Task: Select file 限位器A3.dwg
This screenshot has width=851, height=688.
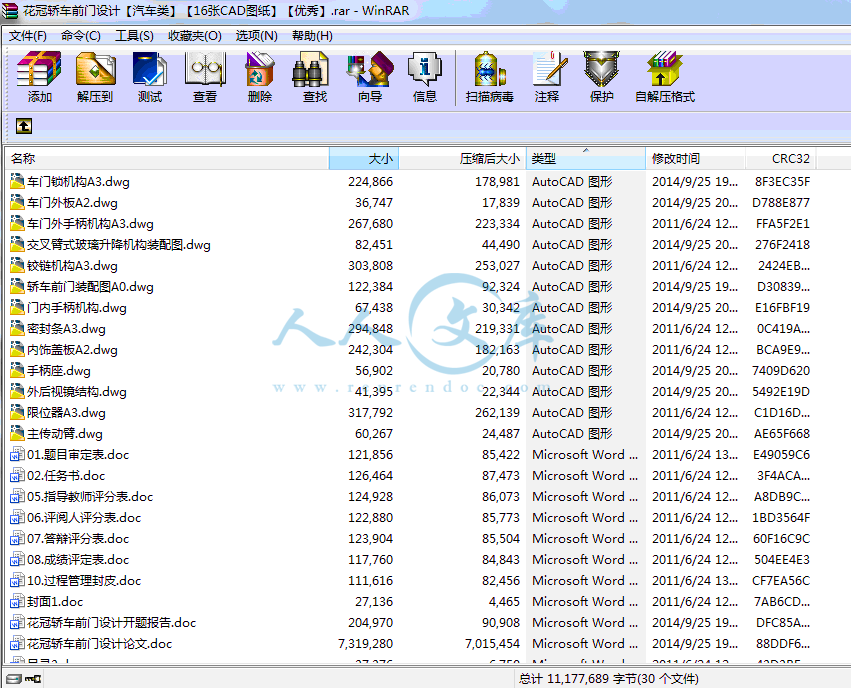Action: pos(66,413)
